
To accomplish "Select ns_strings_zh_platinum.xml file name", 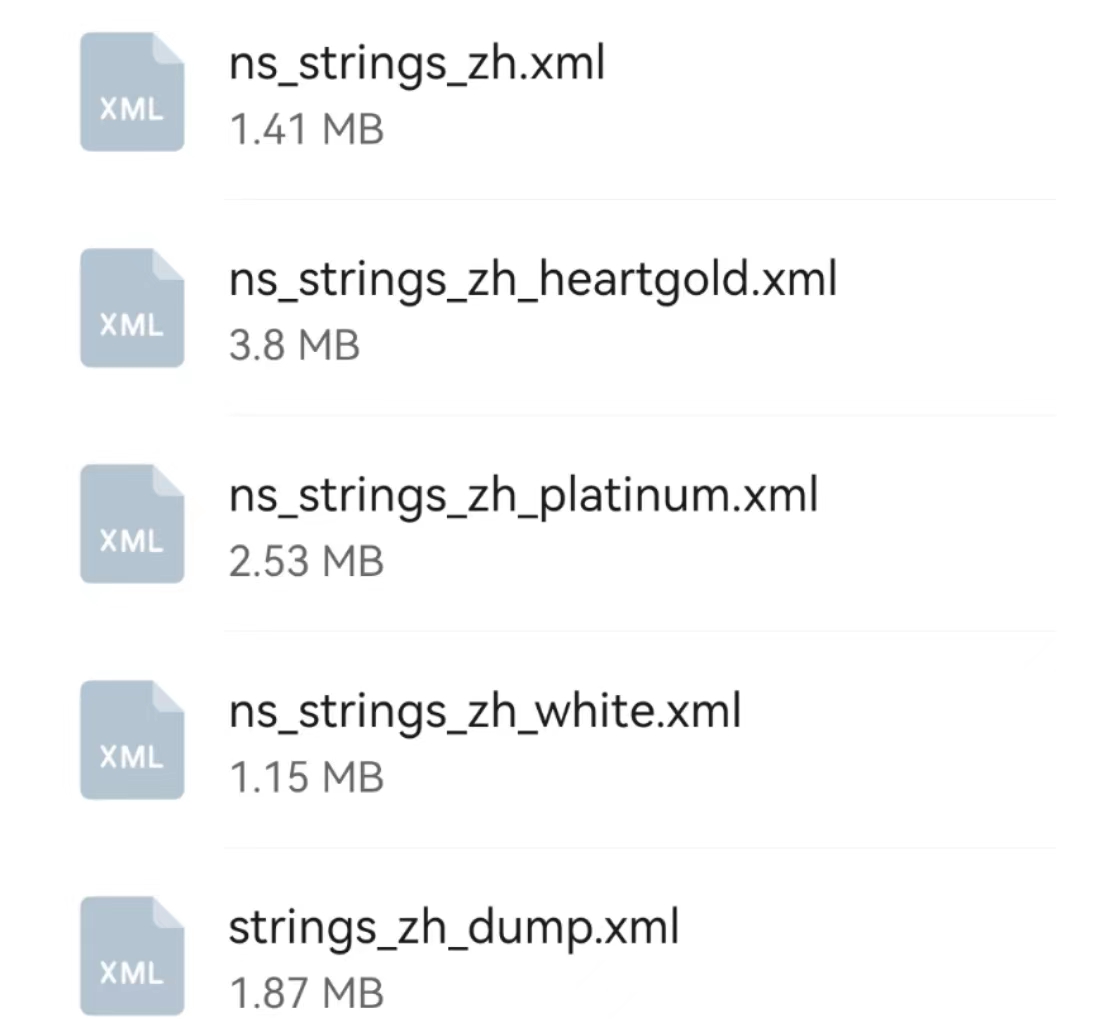I will 523,495.
